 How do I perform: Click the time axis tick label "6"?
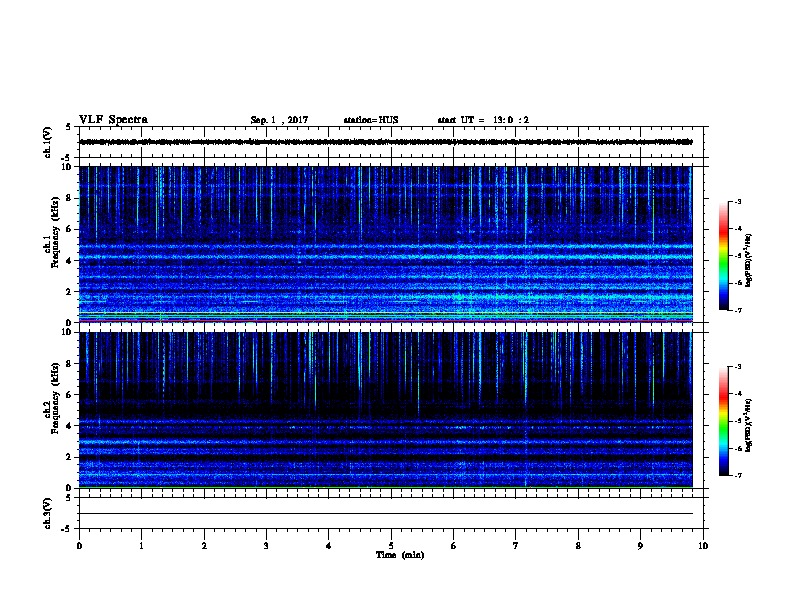click(x=454, y=546)
